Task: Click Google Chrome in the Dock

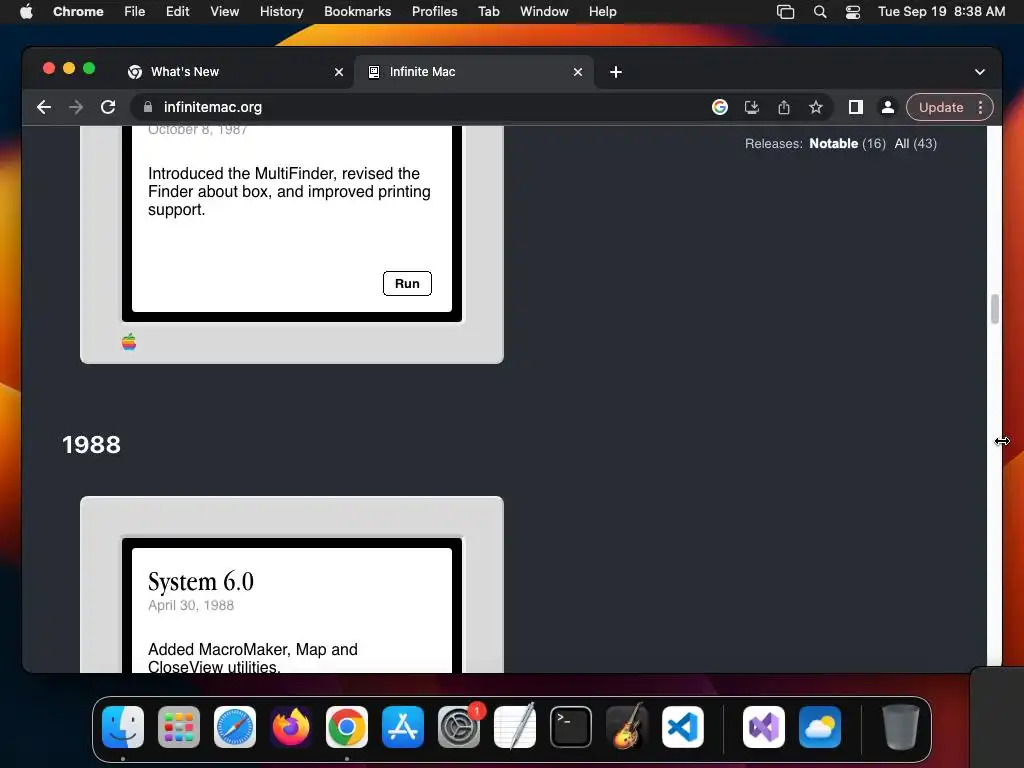Action: tap(347, 727)
